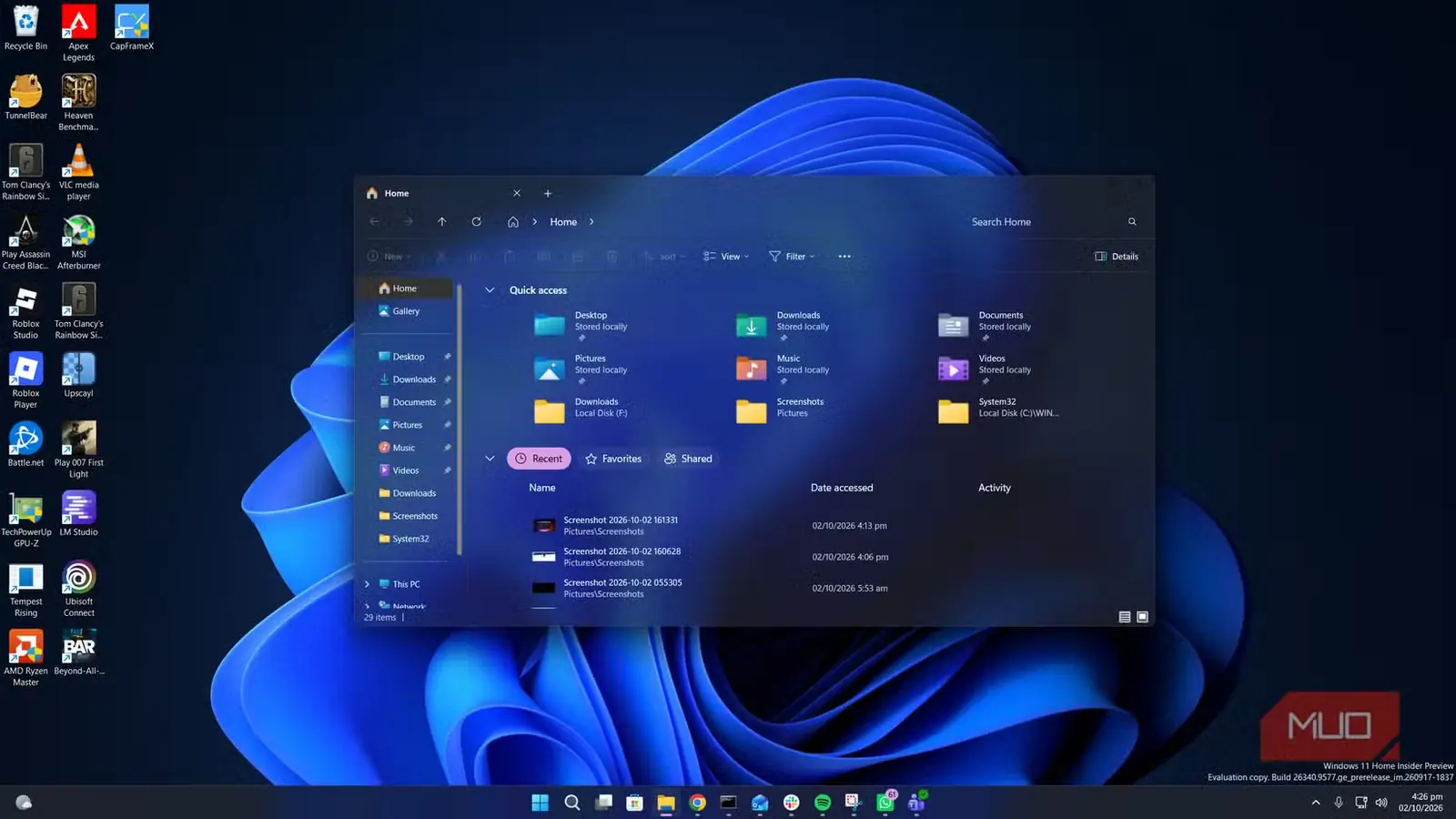Open the Recycle Bin on the desktop
Screen dimensions: 1456x819
tap(25, 28)
